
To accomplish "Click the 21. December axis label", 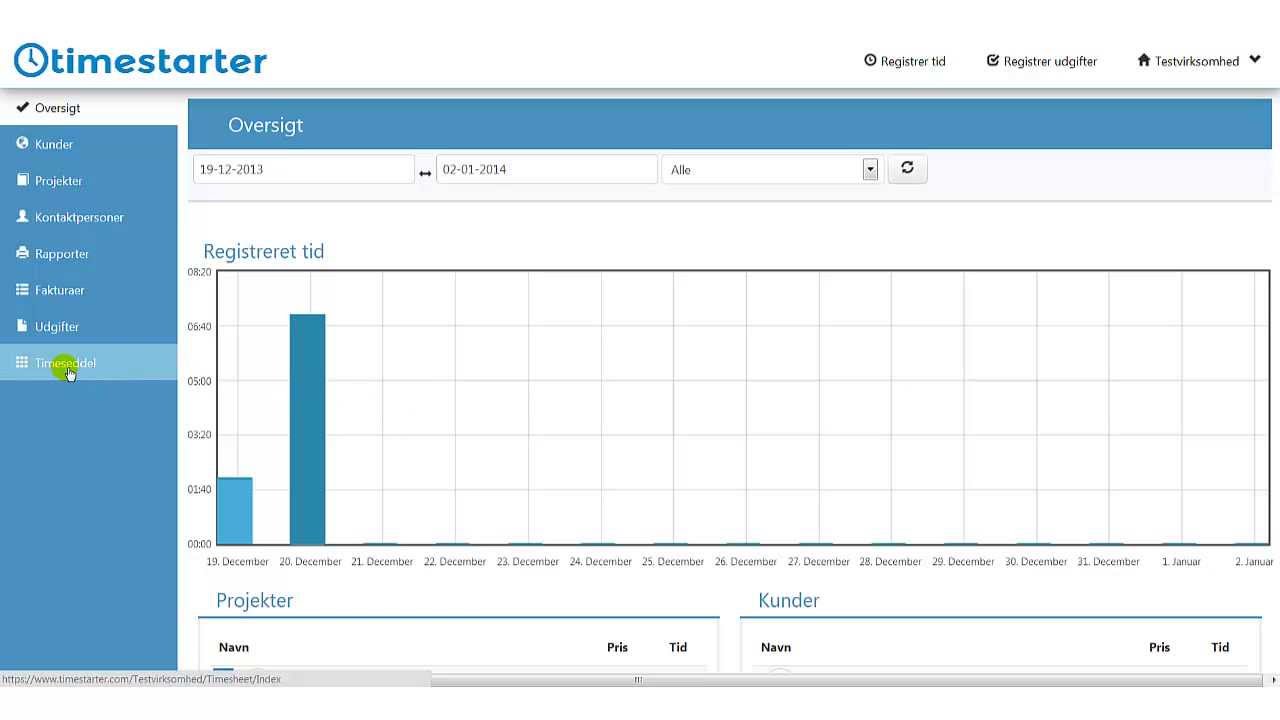I will point(382,562).
